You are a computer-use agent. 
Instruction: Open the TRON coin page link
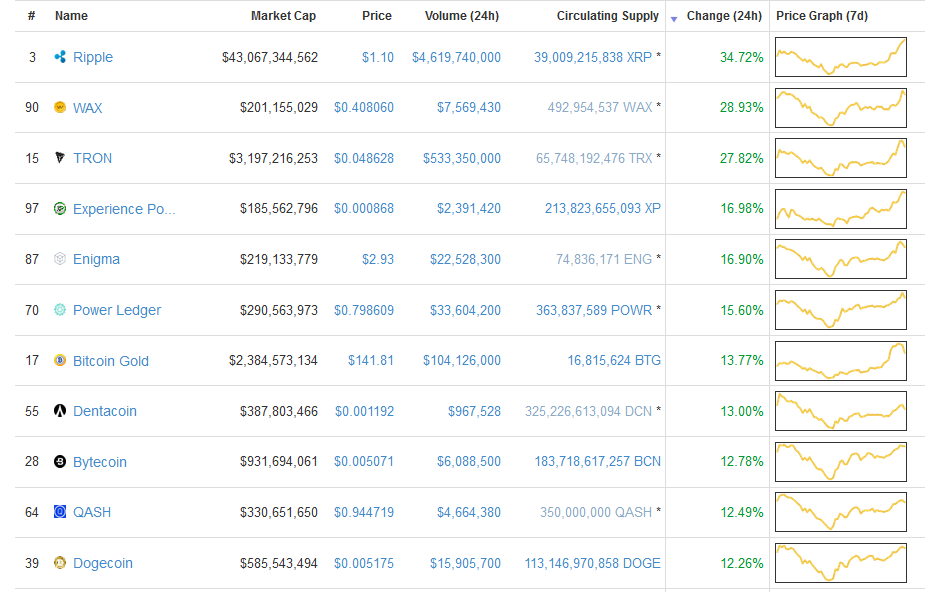(92, 158)
